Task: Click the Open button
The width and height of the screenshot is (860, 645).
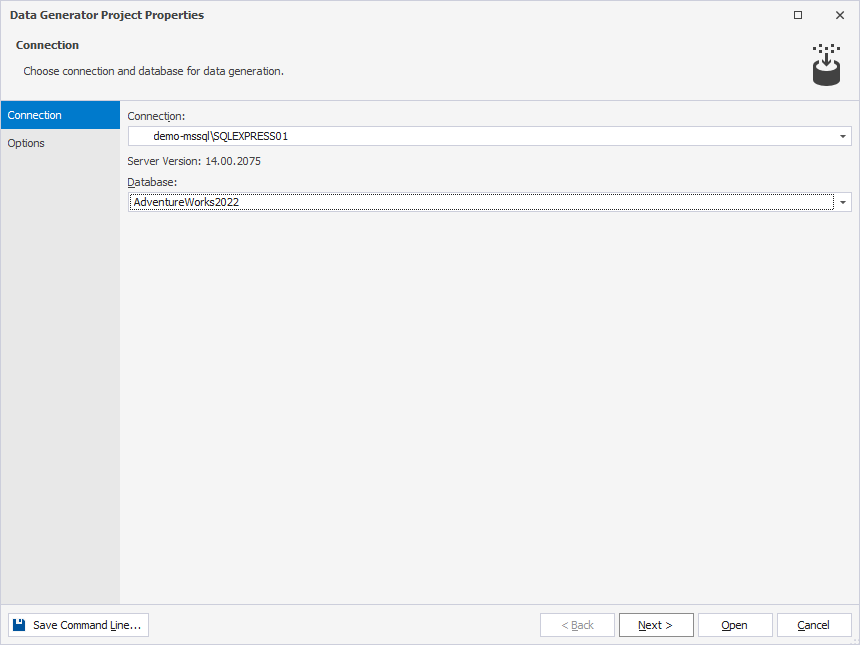Action: [x=735, y=625]
